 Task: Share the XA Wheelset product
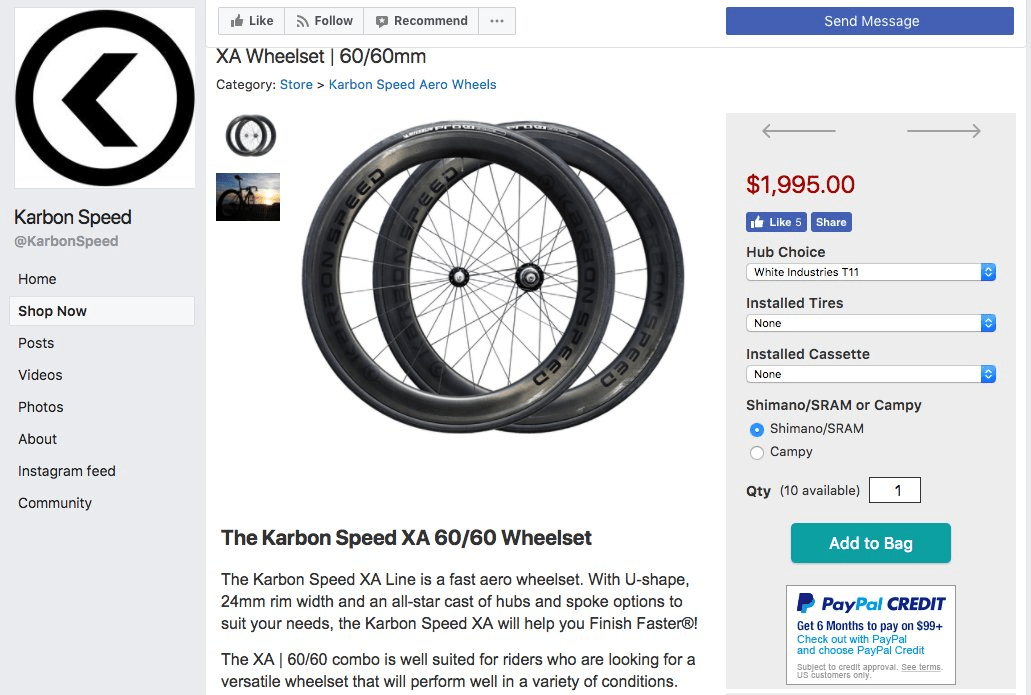[x=831, y=222]
